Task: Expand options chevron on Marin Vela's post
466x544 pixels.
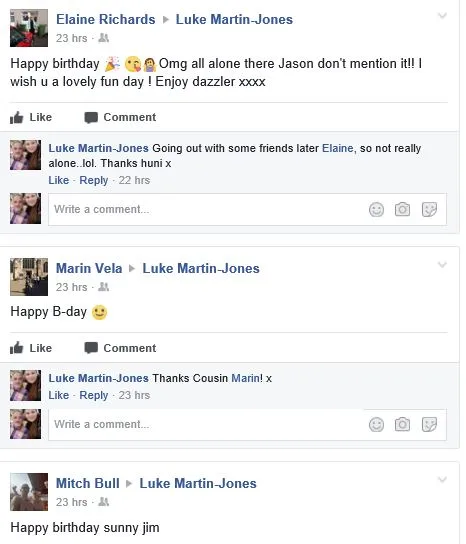Action: (x=442, y=265)
